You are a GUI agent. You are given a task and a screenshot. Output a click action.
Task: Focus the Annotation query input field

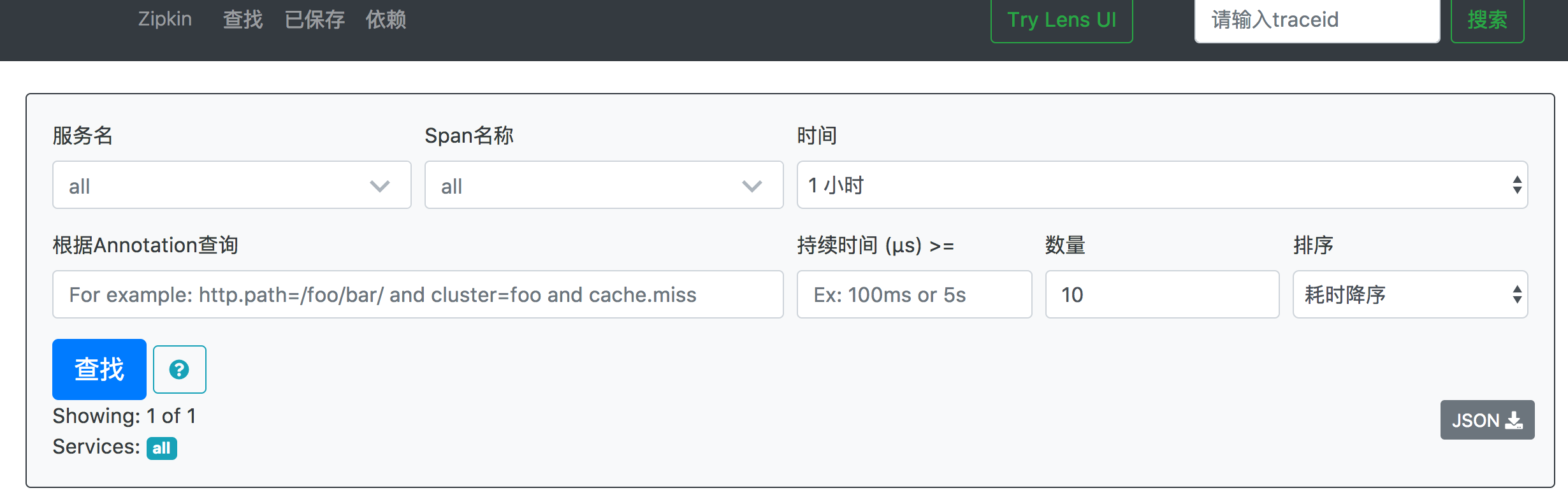coord(417,295)
